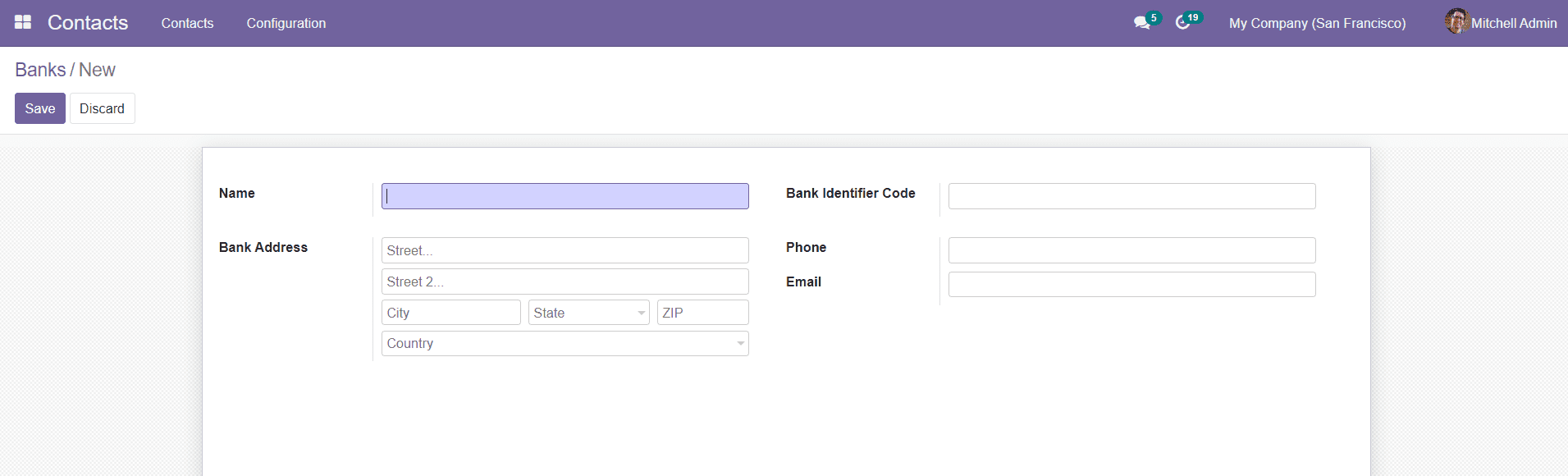Click the Email input field
The width and height of the screenshot is (1568, 476).
point(1131,284)
